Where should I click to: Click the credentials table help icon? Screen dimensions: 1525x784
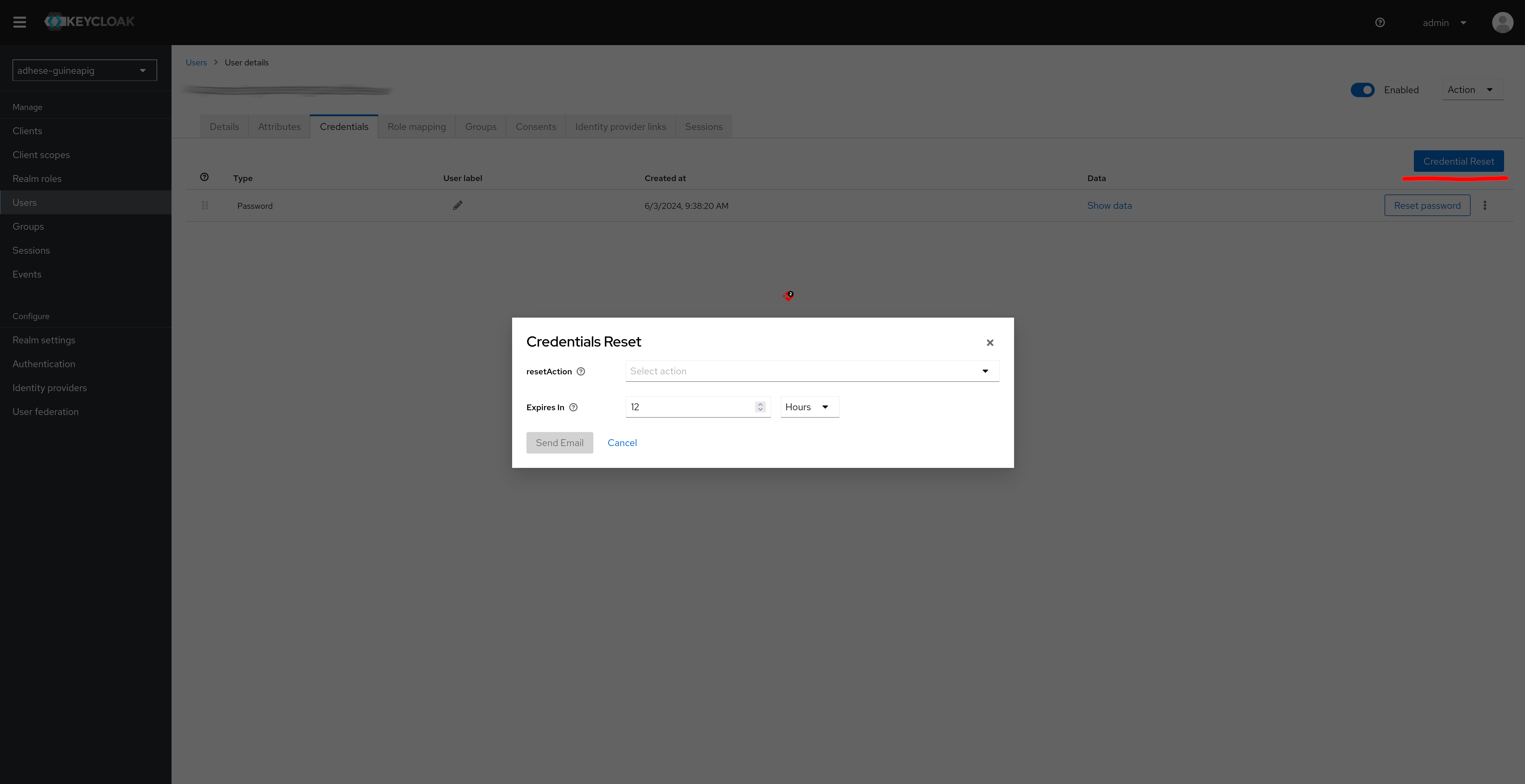pos(204,177)
